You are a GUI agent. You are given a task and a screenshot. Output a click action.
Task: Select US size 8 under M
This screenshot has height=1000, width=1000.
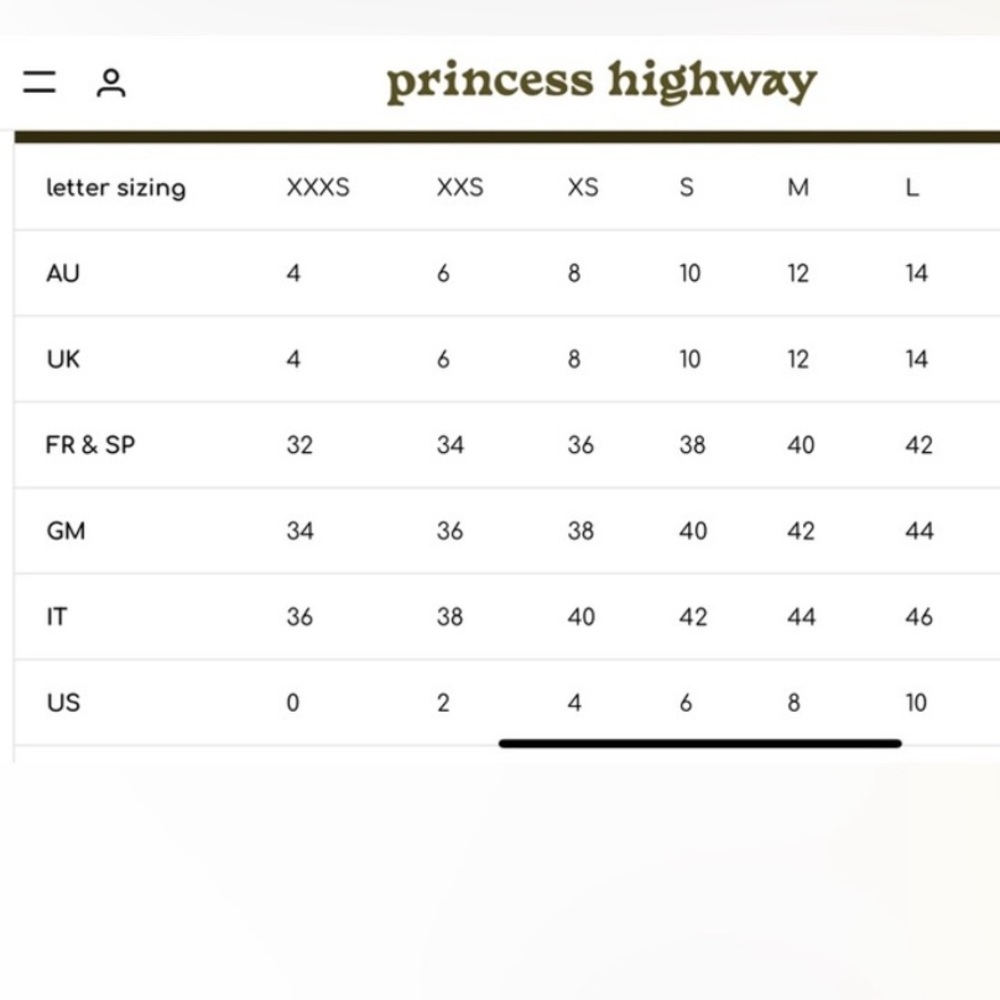tap(794, 703)
